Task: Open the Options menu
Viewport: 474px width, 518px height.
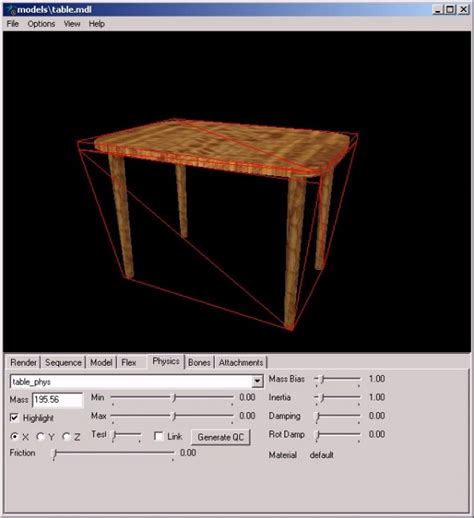Action: coord(41,24)
